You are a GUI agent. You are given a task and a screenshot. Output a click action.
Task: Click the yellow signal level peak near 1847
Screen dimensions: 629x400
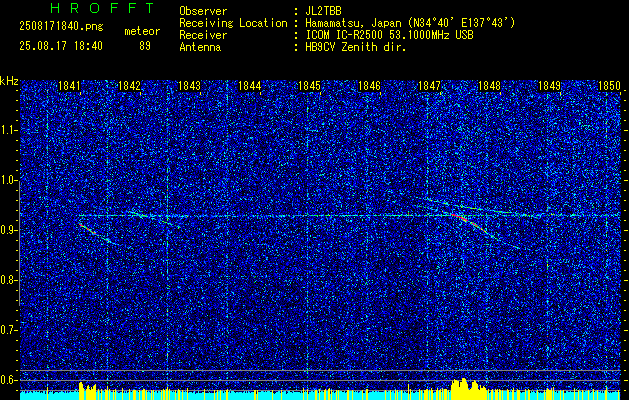click(467, 387)
